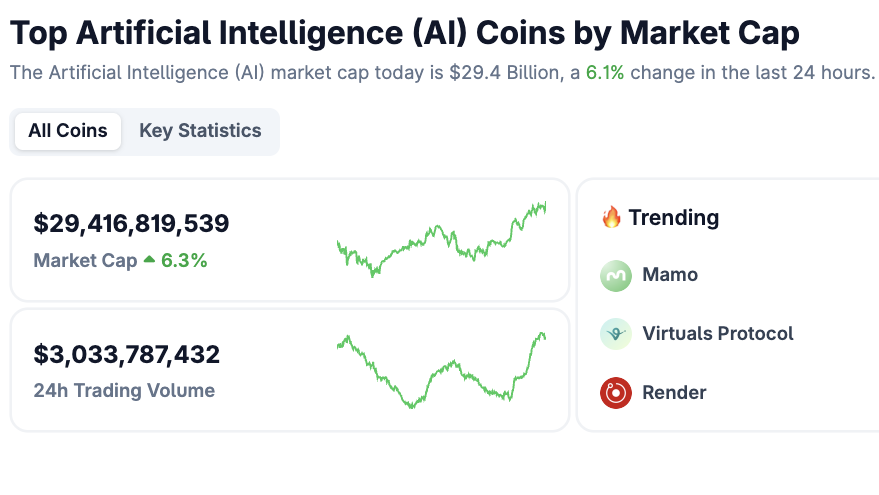Click the Render coin icon
The image size is (879, 495).
tap(616, 393)
